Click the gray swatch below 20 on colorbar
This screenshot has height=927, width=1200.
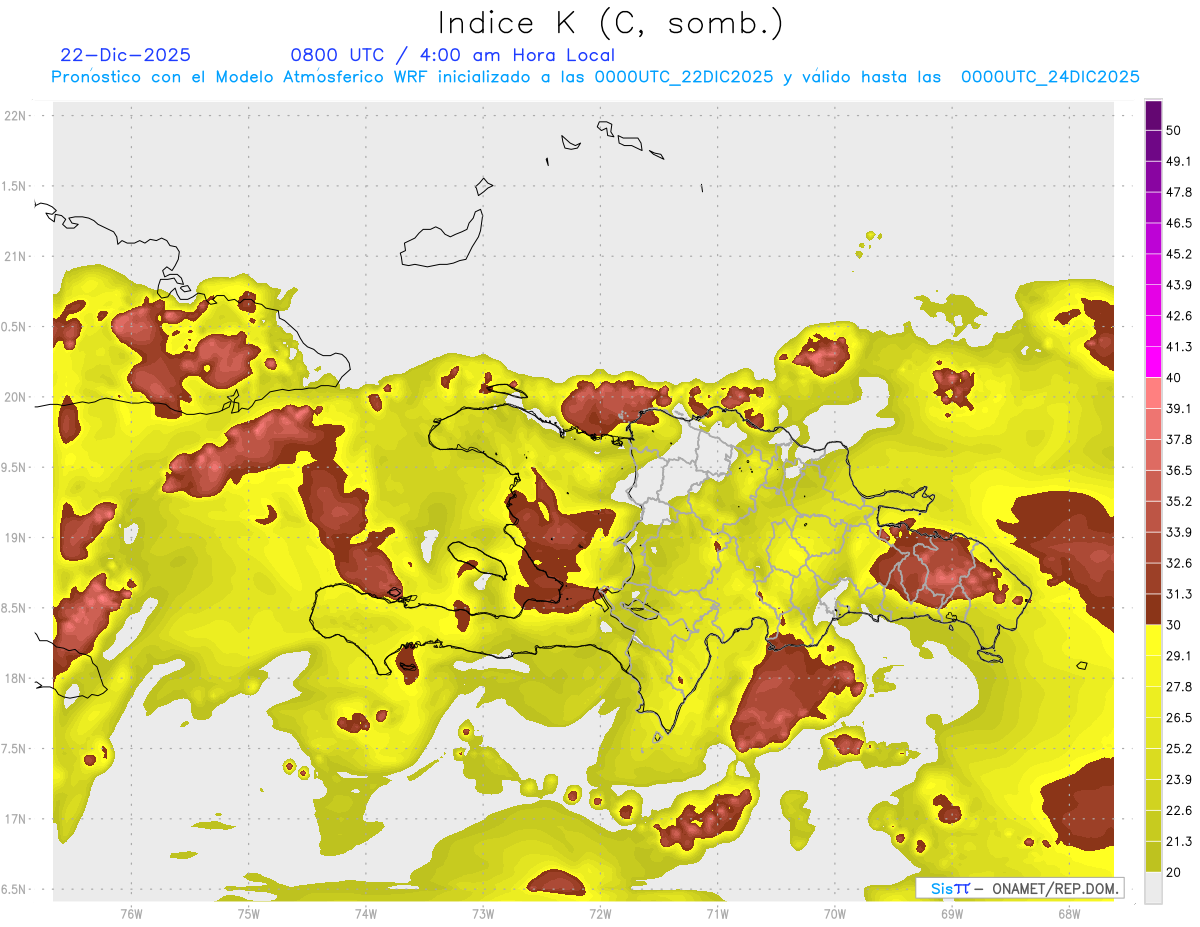[1153, 887]
